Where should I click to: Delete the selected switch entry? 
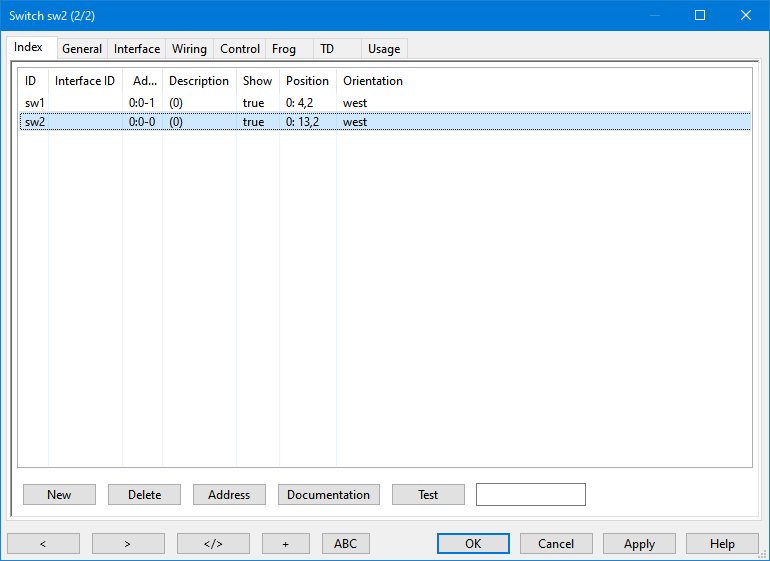pyautogui.click(x=144, y=495)
